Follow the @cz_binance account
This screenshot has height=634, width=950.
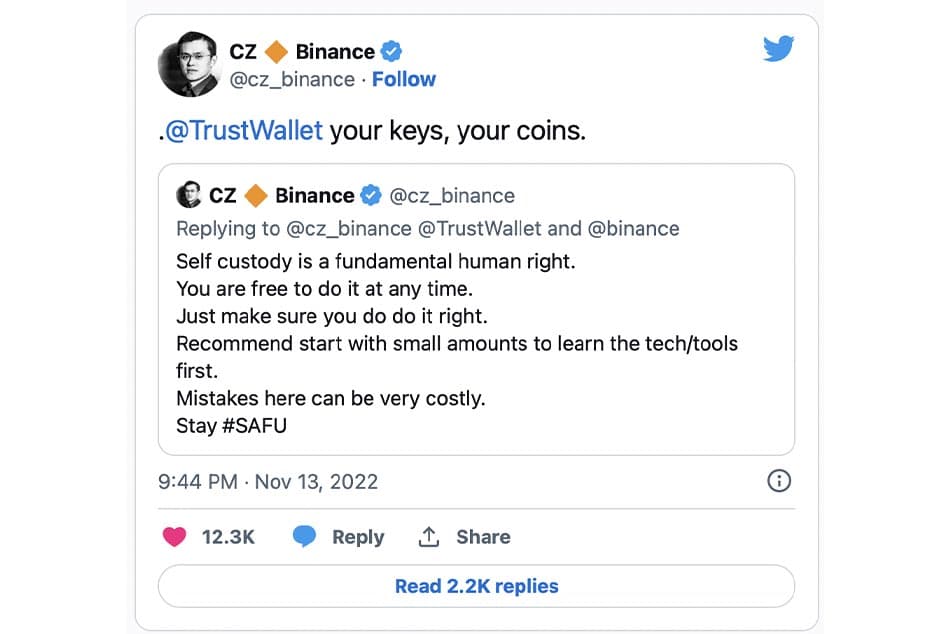tap(404, 79)
